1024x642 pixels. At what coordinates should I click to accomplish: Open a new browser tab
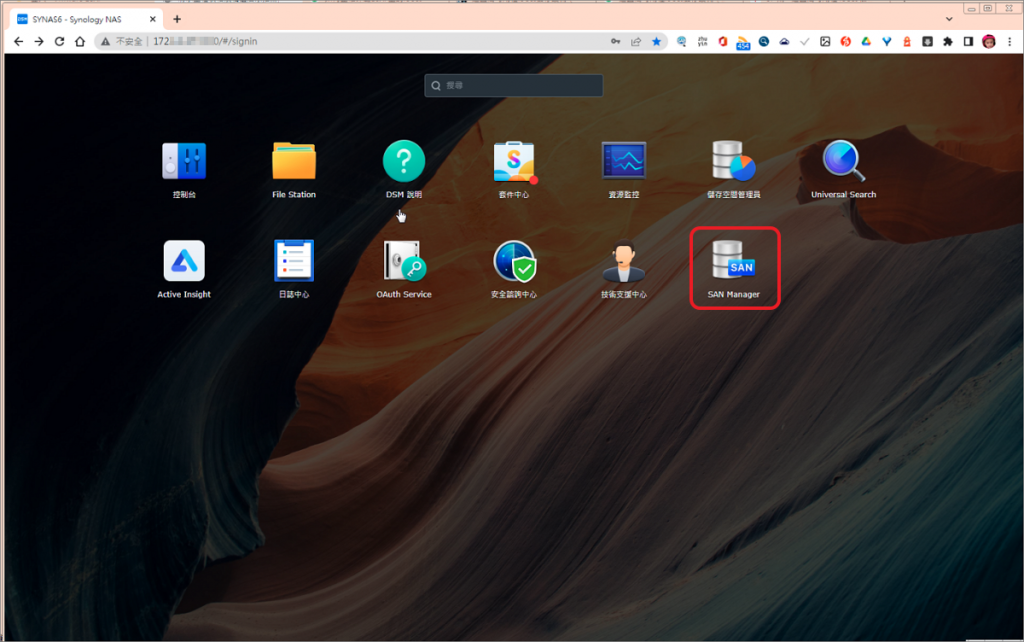click(x=177, y=19)
